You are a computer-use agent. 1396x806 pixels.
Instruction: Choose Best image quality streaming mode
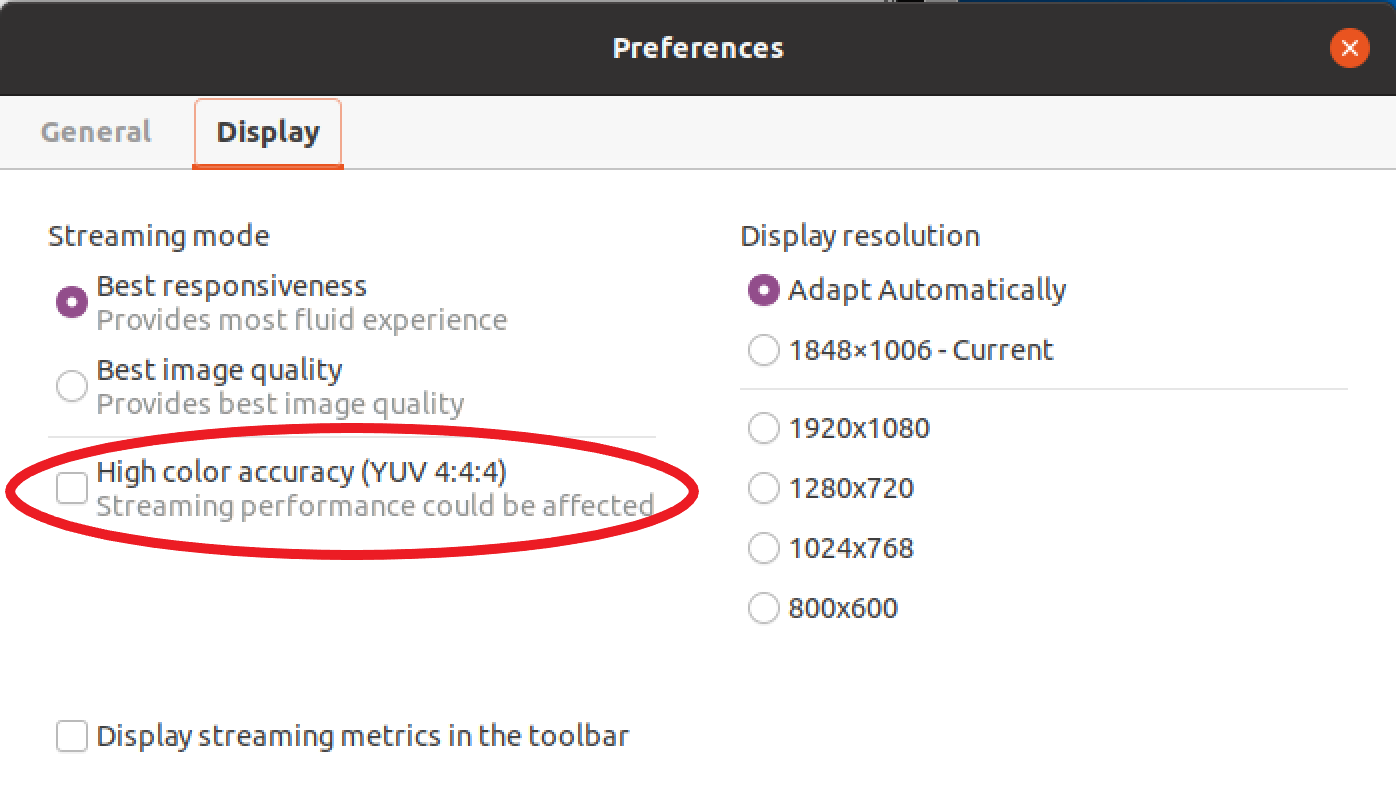point(72,386)
